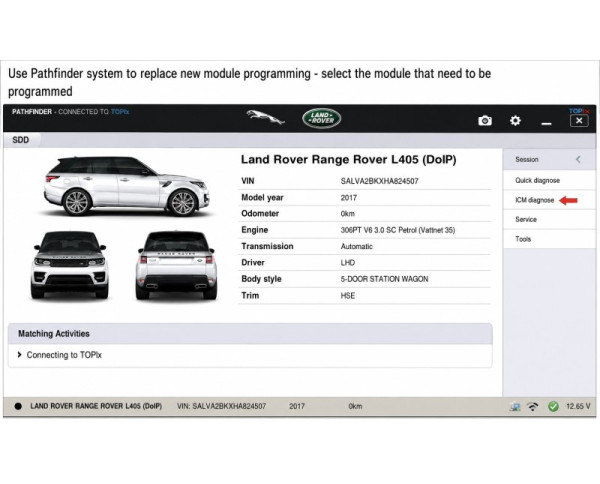The image size is (600, 484).
Task: Click the VIN text in status bar
Action: point(222,406)
